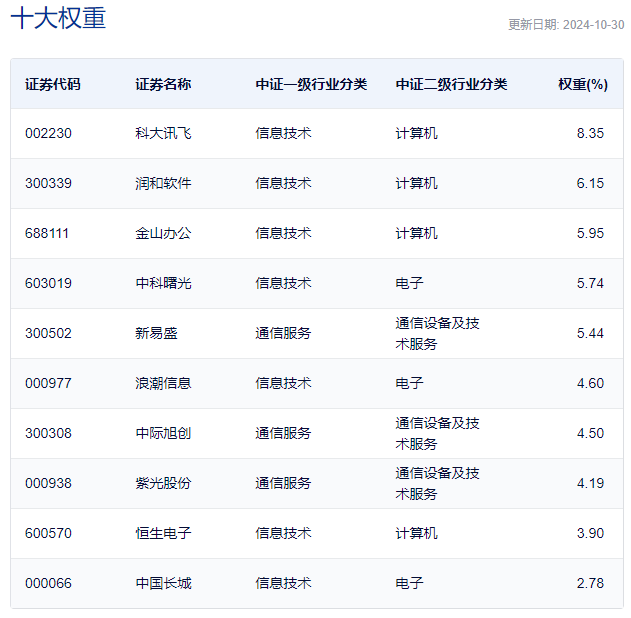Image resolution: width=631 pixels, height=618 pixels.
Task: Select stock code 000977
Action: (48, 383)
